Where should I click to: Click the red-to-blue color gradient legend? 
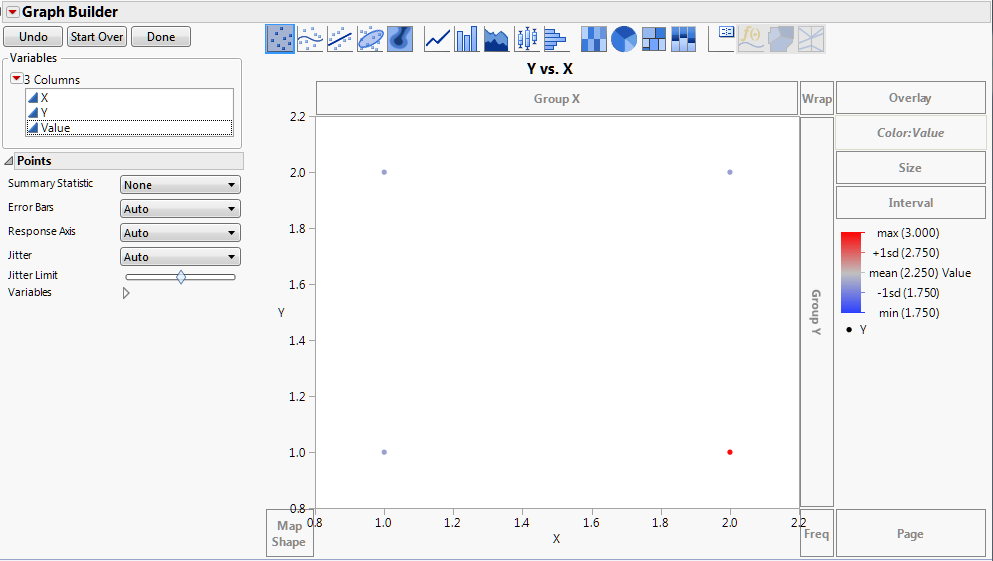click(851, 272)
